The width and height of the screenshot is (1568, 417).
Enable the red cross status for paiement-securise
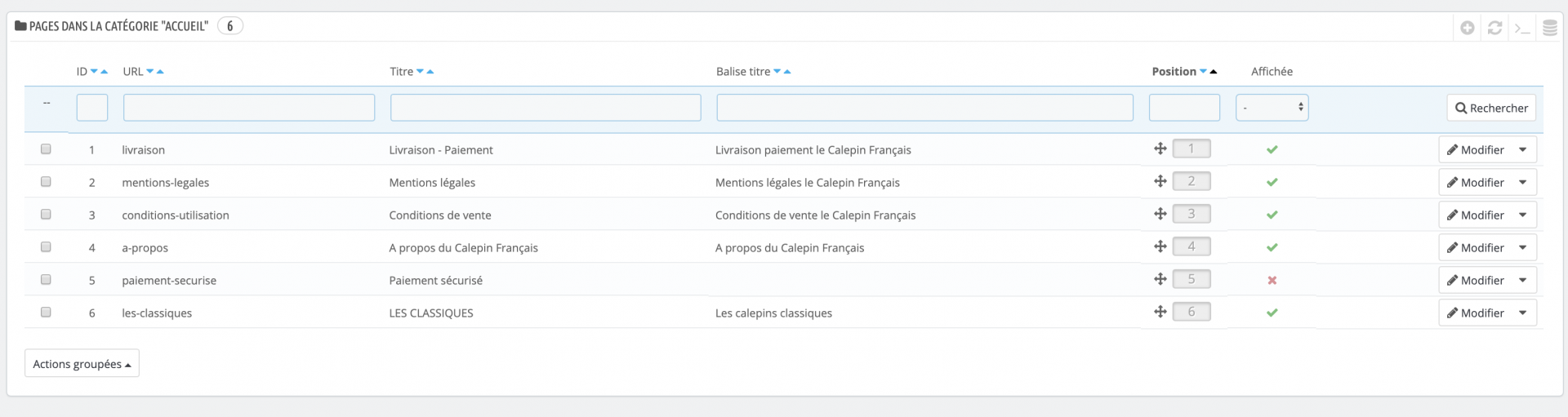point(1272,280)
